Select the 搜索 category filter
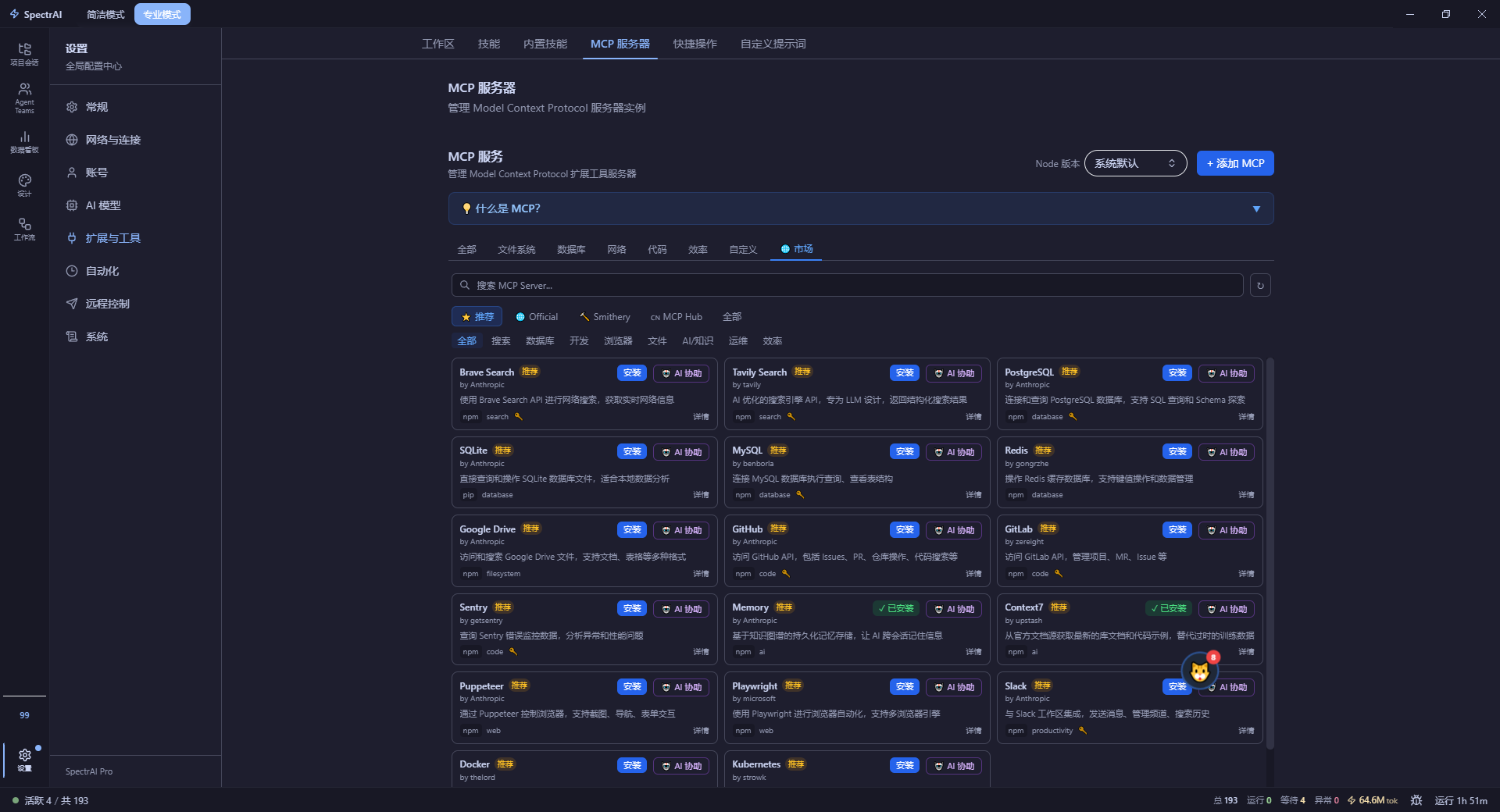The width and height of the screenshot is (1500, 812). [x=501, y=340]
